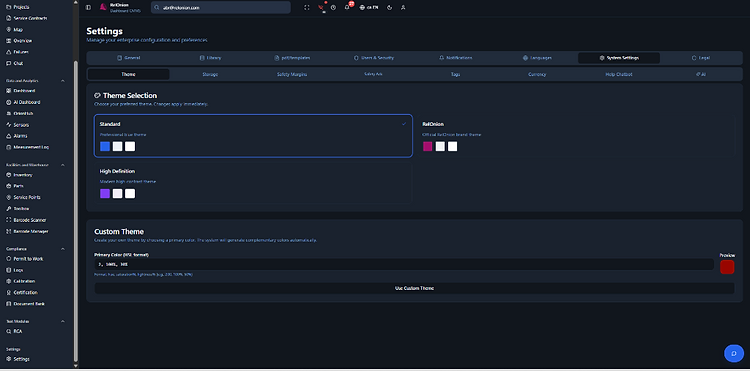The width and height of the screenshot is (750, 371).
Task: Open the Notifications settings tab
Action: (455, 58)
